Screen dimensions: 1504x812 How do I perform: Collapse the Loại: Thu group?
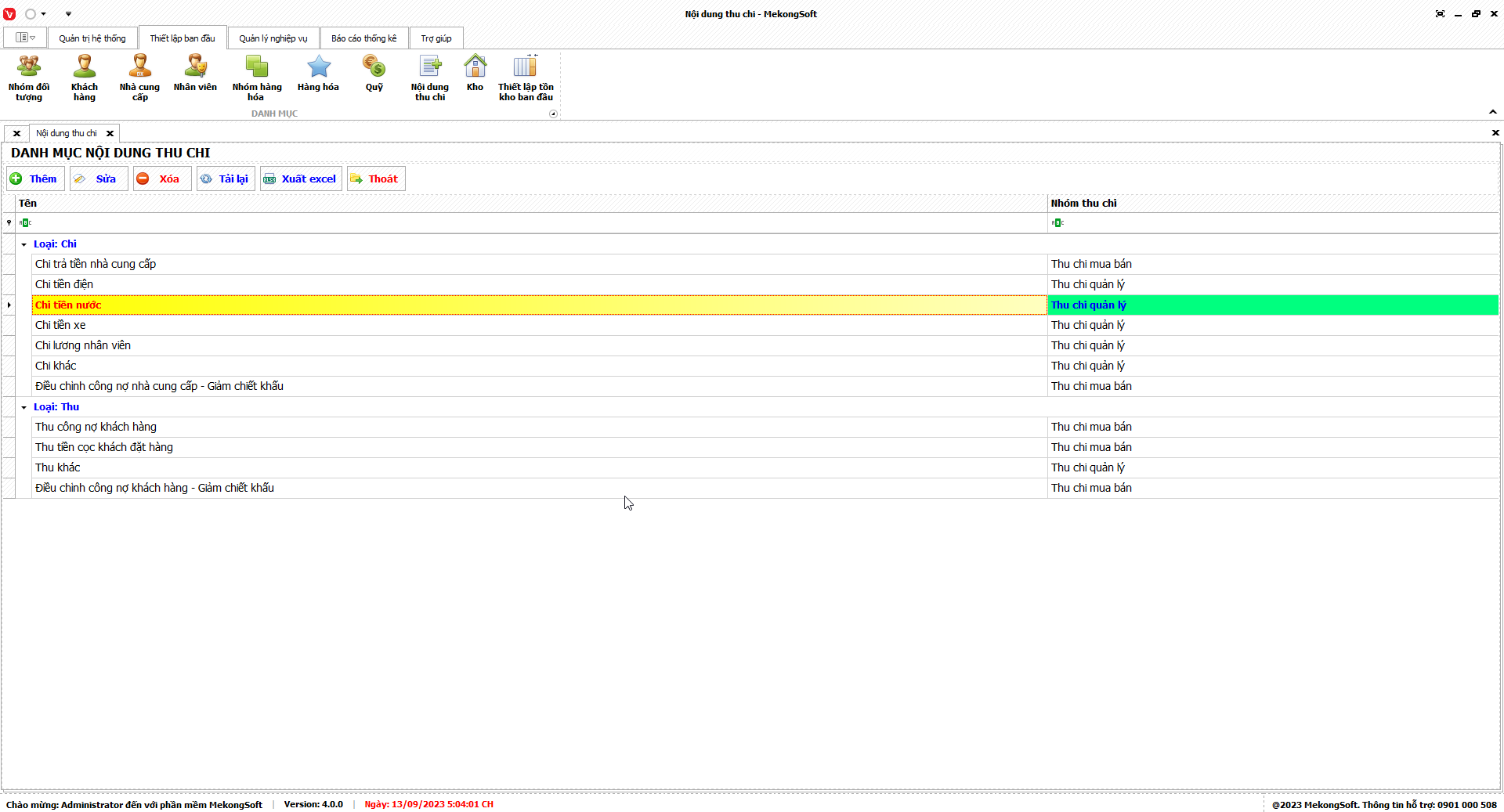tap(23, 407)
